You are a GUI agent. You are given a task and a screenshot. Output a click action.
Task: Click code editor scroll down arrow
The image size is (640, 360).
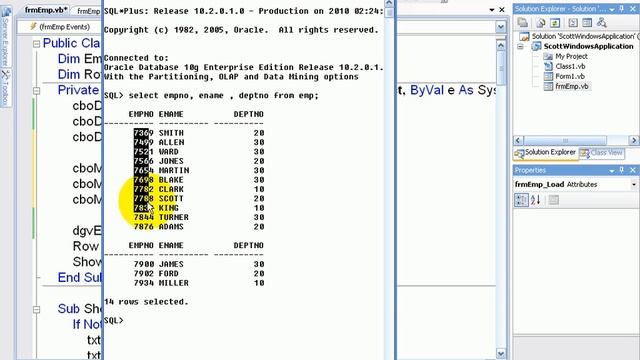click(501, 353)
